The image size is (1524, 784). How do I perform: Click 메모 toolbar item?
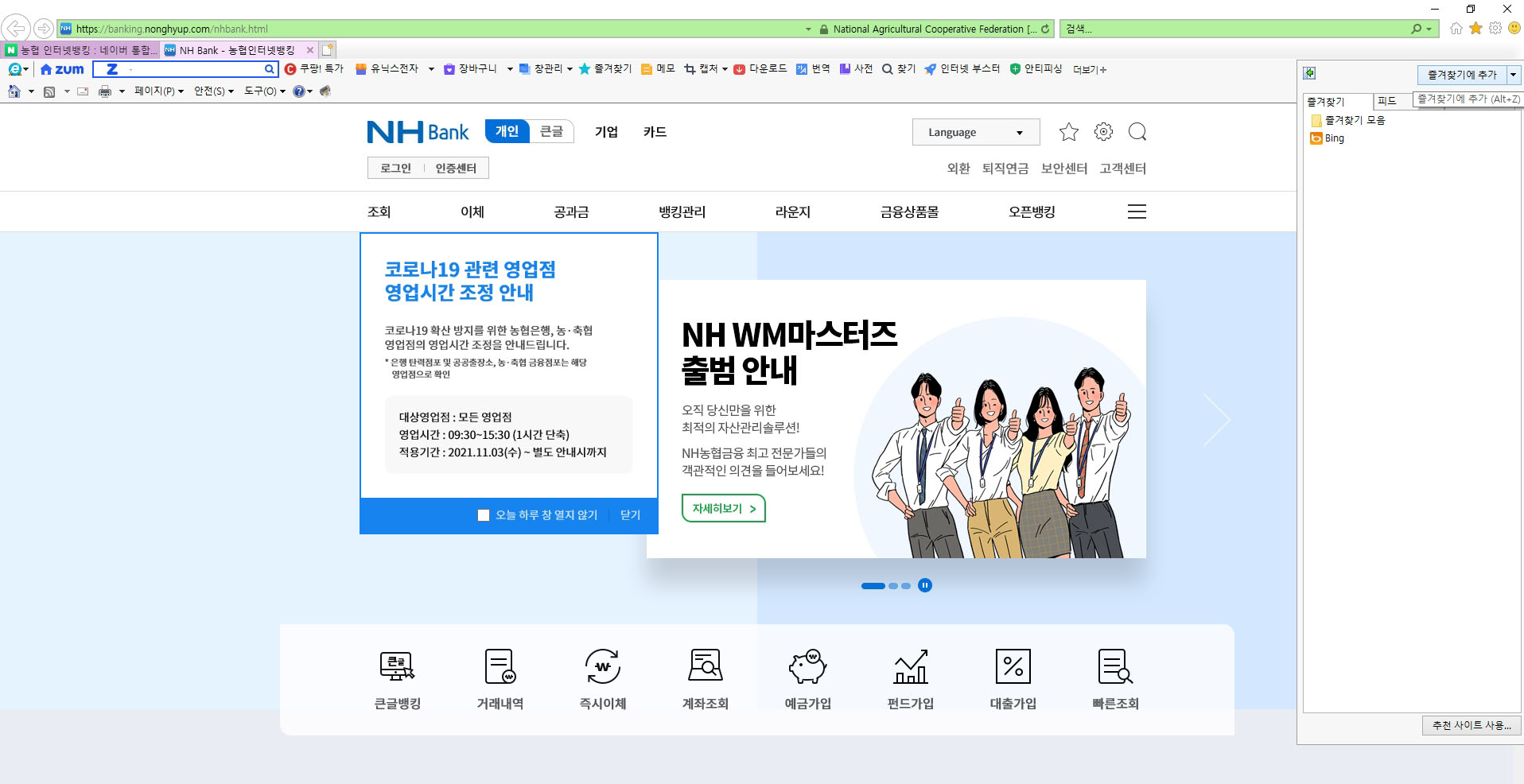coord(658,69)
